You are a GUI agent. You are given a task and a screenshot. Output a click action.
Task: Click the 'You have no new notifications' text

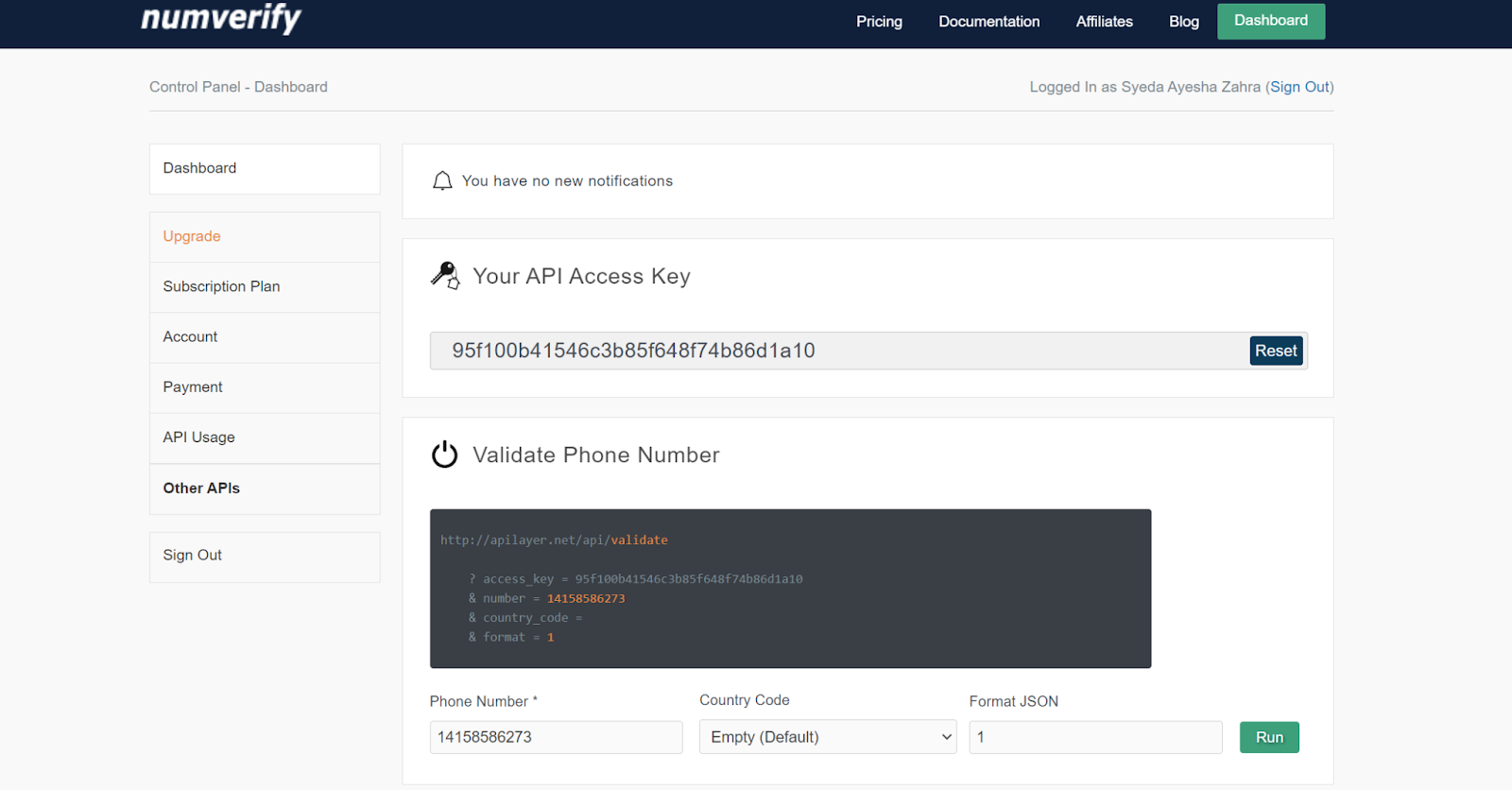click(567, 180)
